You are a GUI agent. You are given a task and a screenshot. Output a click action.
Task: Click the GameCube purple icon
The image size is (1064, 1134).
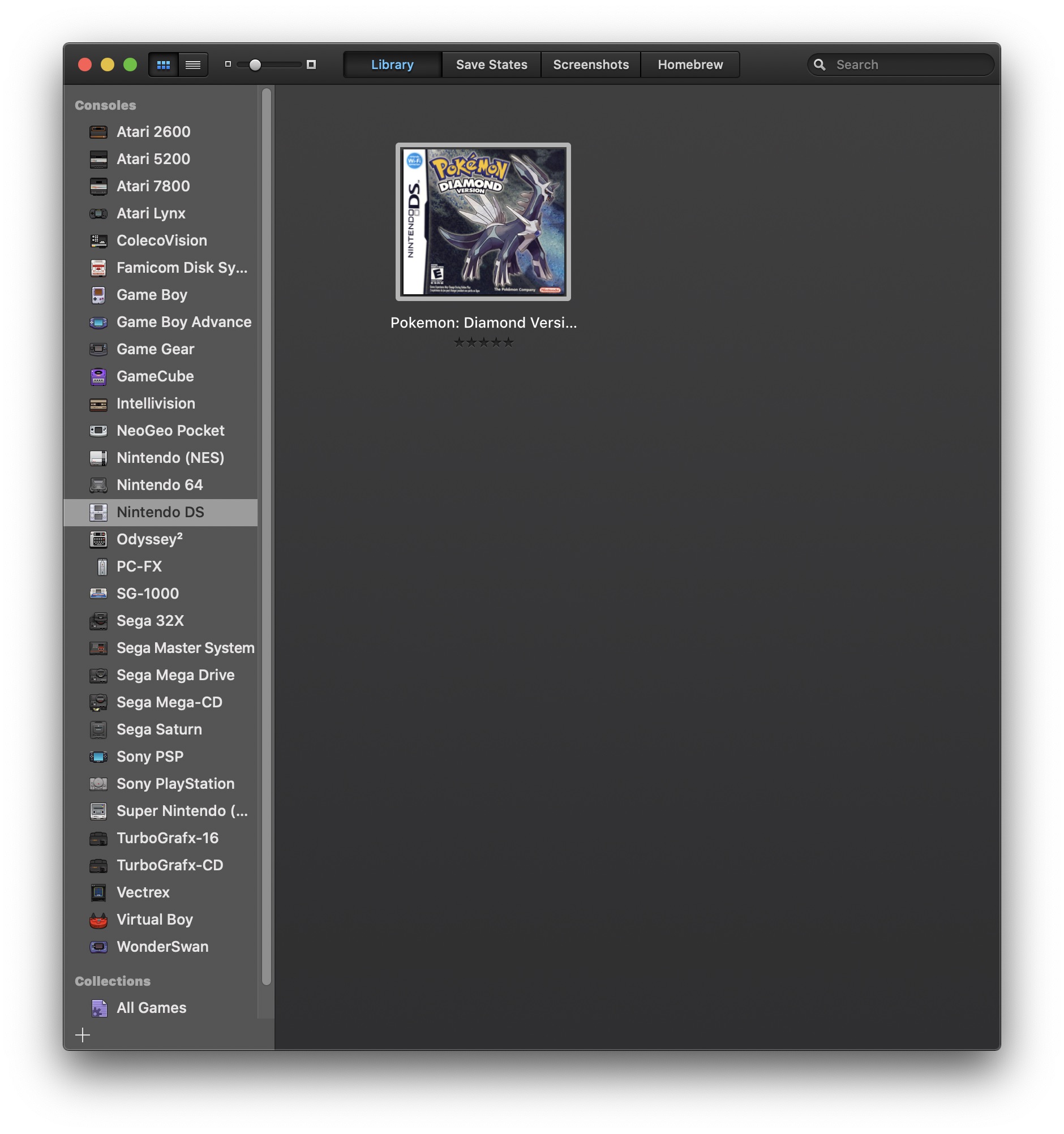pyautogui.click(x=98, y=376)
